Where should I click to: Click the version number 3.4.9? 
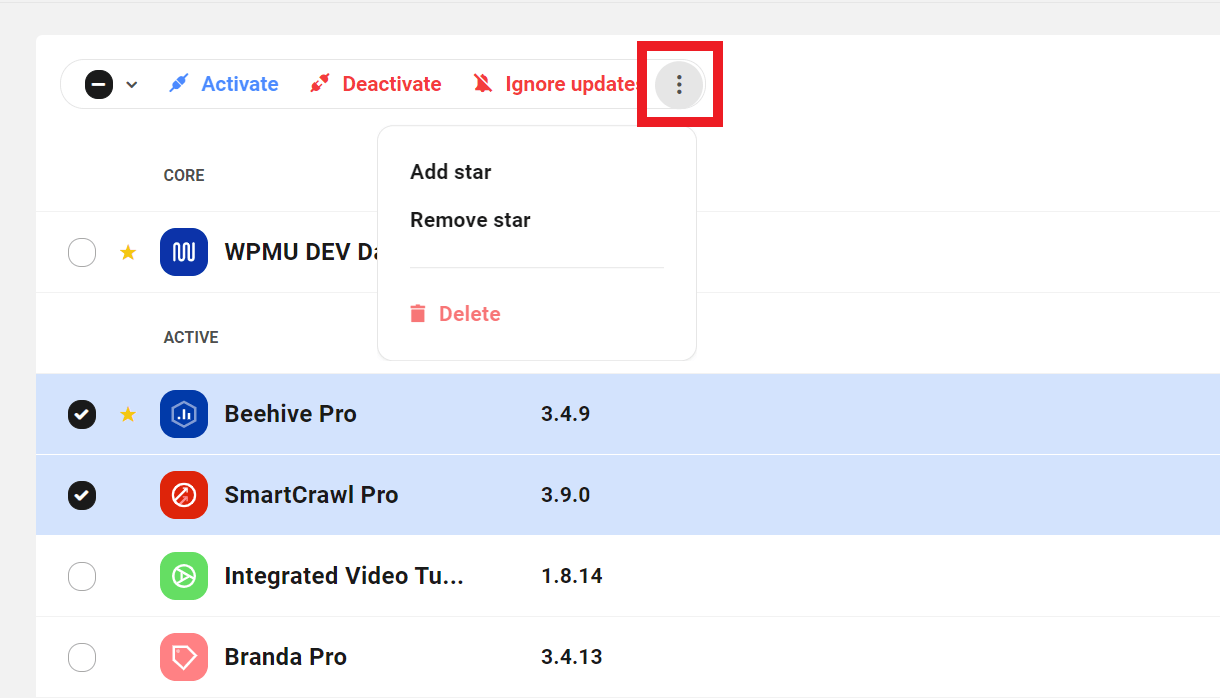coord(565,414)
